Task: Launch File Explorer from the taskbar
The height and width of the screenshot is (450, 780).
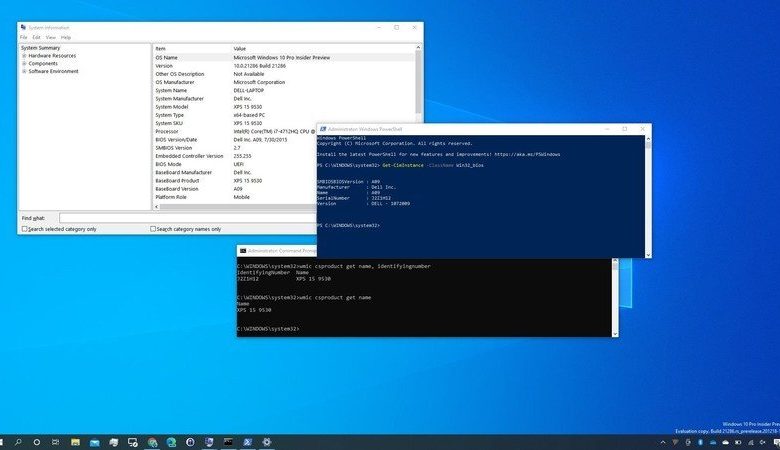Action: [x=75, y=442]
